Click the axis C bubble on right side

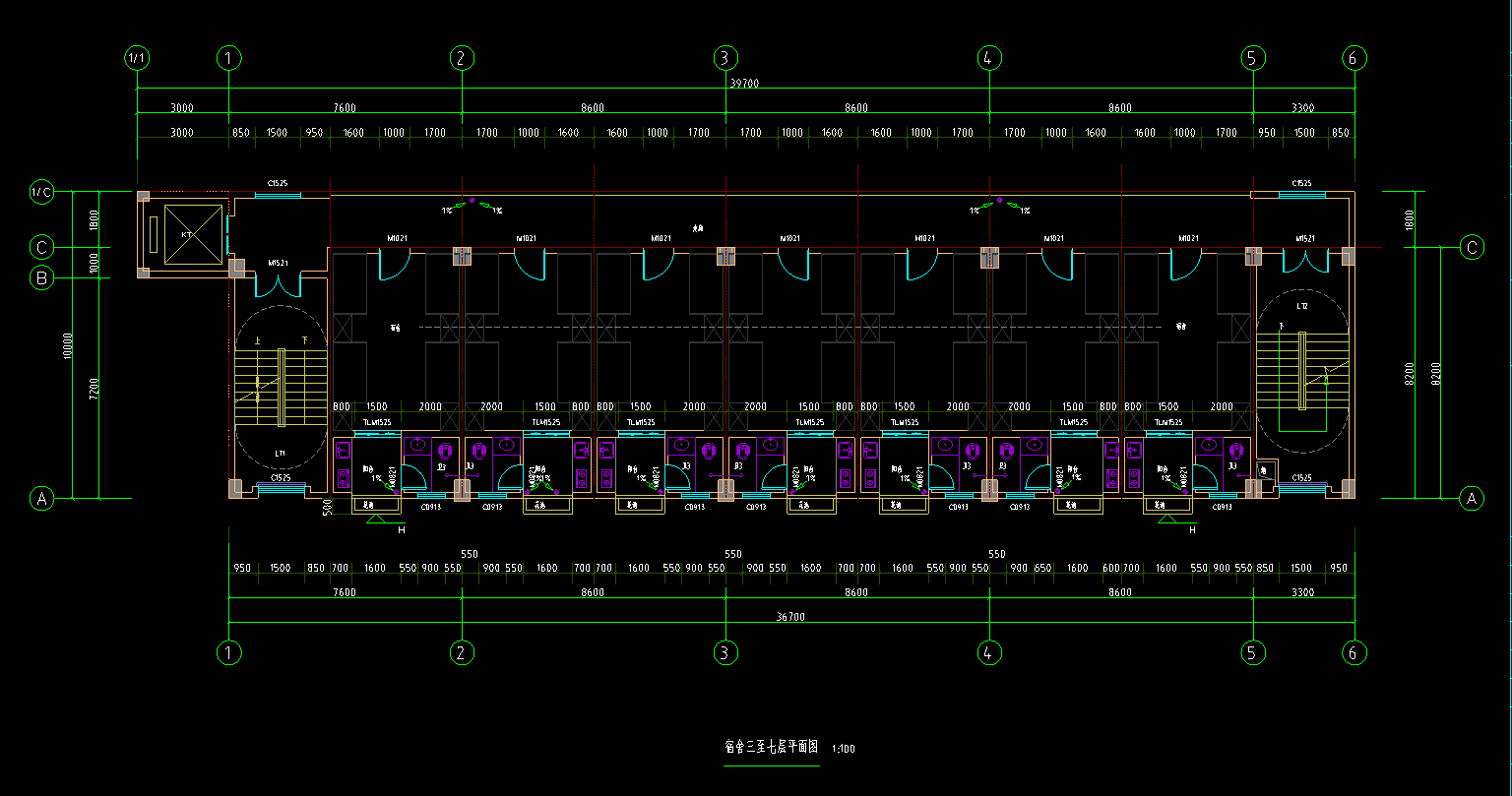pos(1472,247)
